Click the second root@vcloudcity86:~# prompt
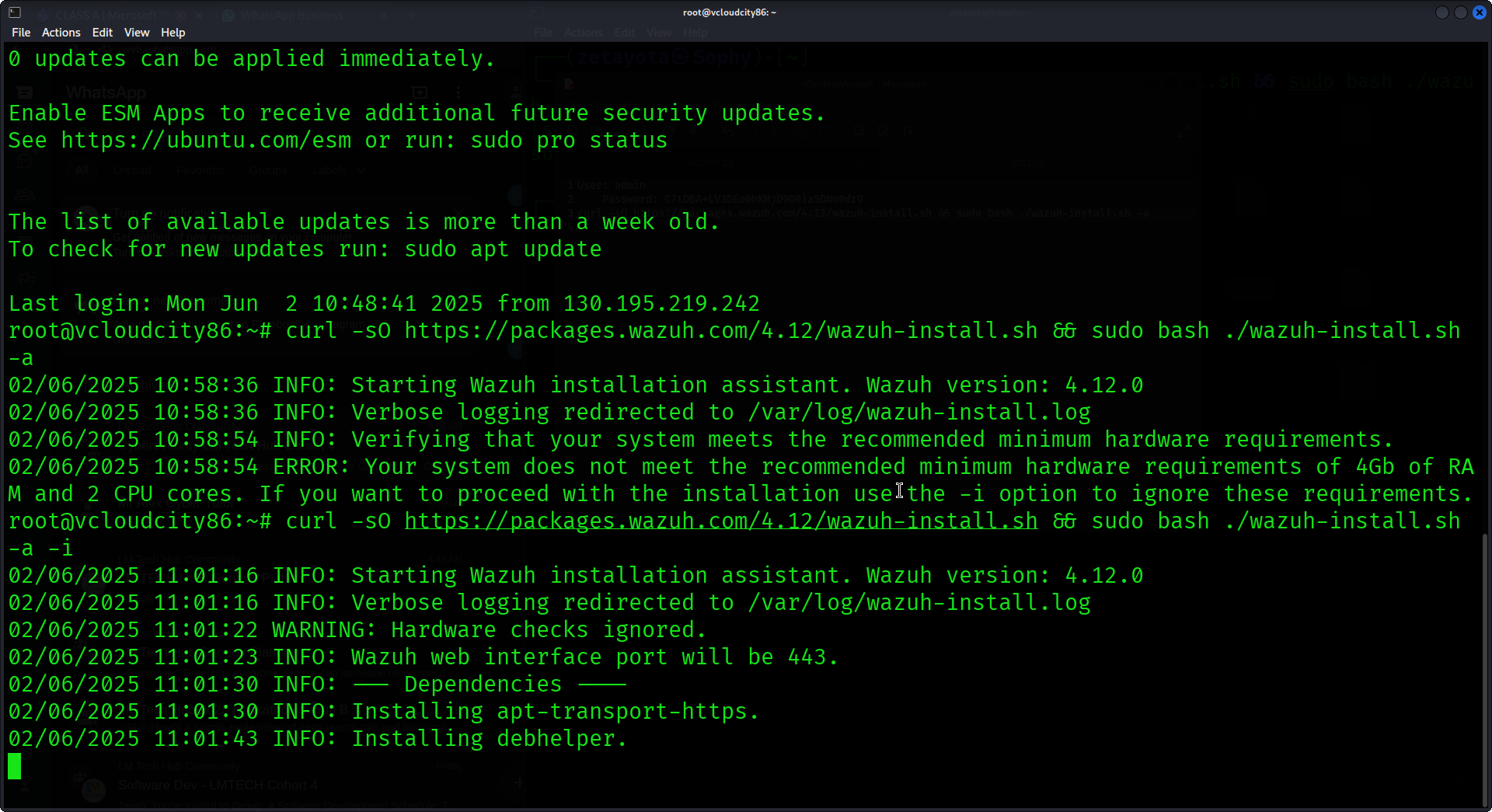The height and width of the screenshot is (812, 1492). (140, 521)
